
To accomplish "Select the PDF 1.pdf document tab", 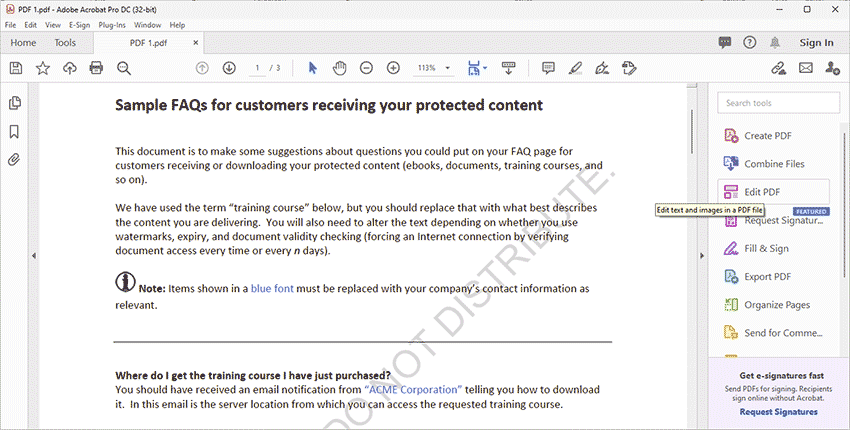I will (148, 43).
